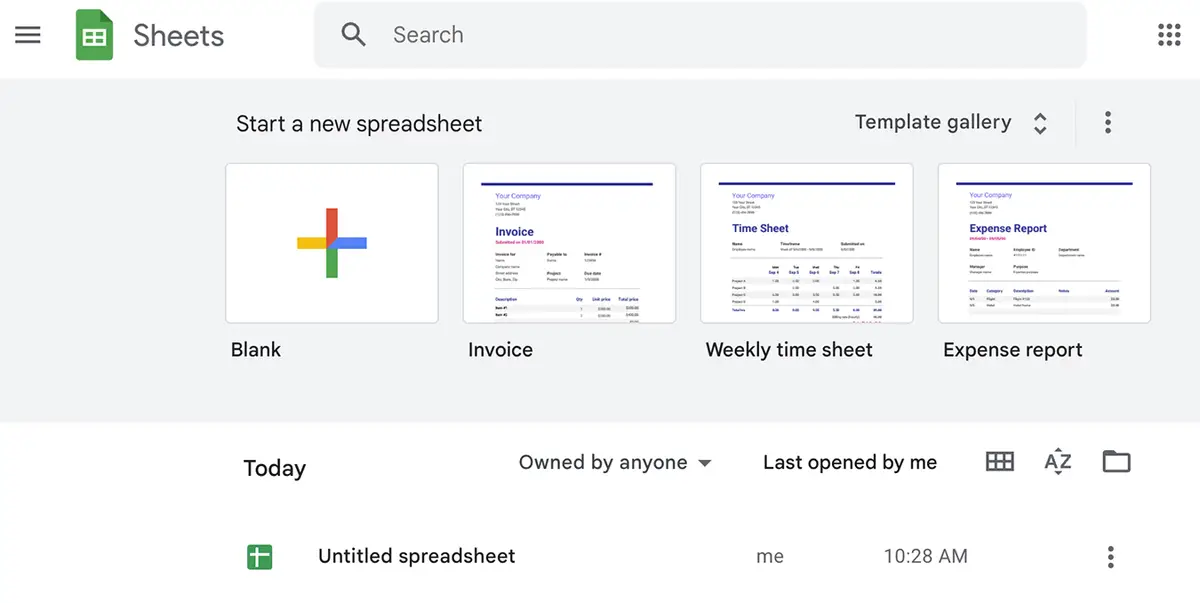The image size is (1200, 603).
Task: Open the Google apps grid menu
Action: tap(1168, 35)
